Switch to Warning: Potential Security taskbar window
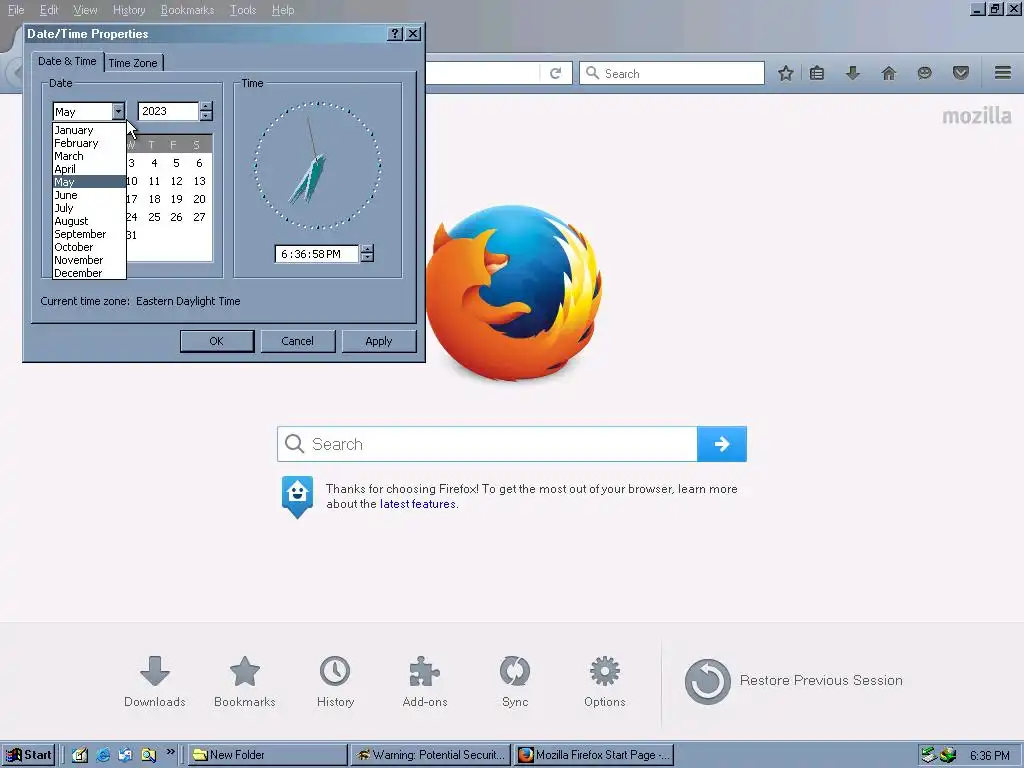The image size is (1024, 768). 431,755
